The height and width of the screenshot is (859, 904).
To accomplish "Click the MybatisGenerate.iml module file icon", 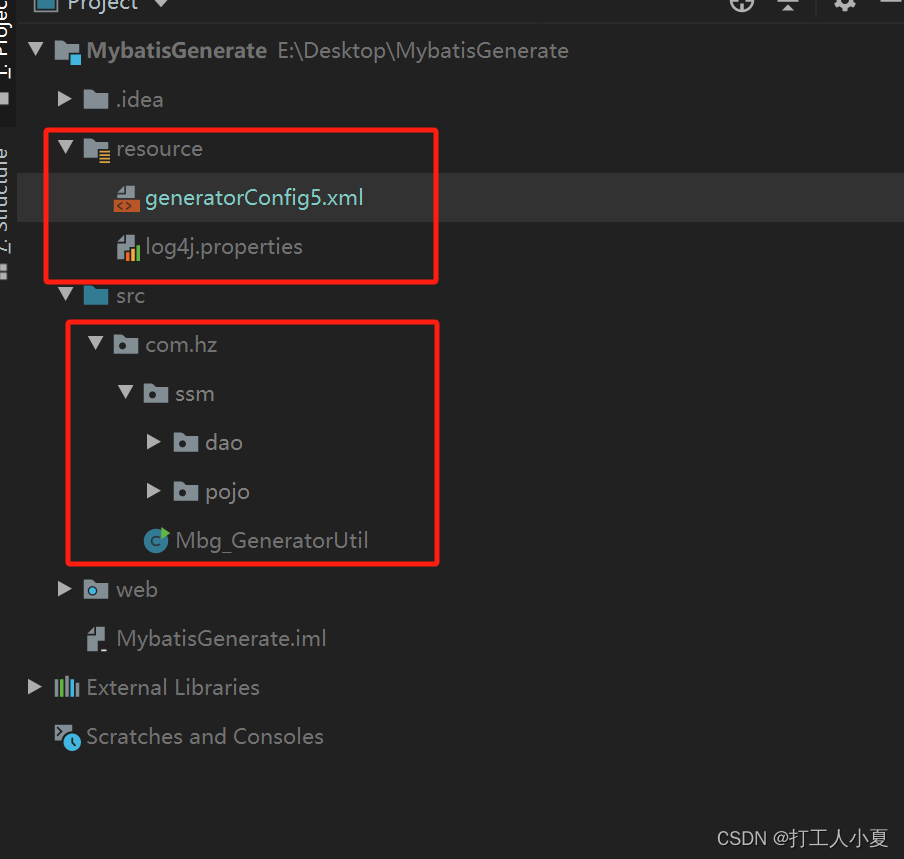I will pos(96,638).
